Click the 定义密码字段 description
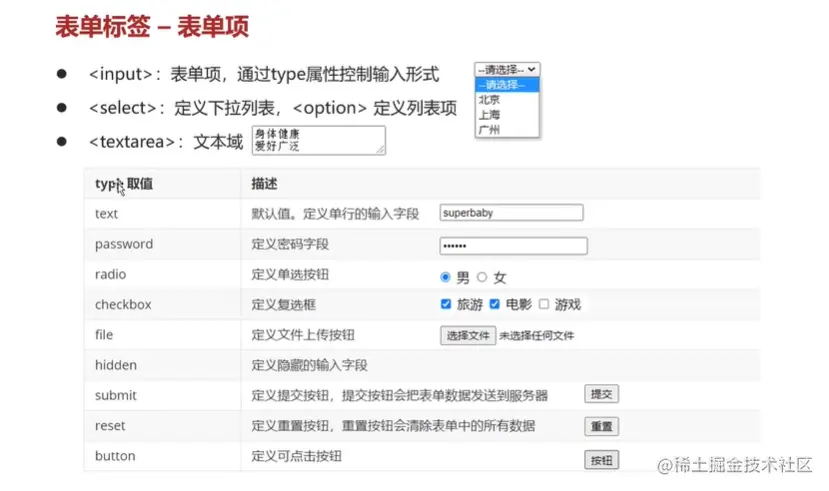Viewport: 829px width, 491px height. [290, 244]
